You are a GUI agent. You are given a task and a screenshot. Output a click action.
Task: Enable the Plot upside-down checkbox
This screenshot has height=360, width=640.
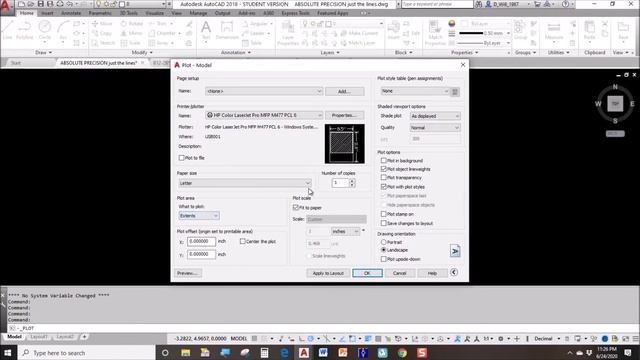click(384, 259)
